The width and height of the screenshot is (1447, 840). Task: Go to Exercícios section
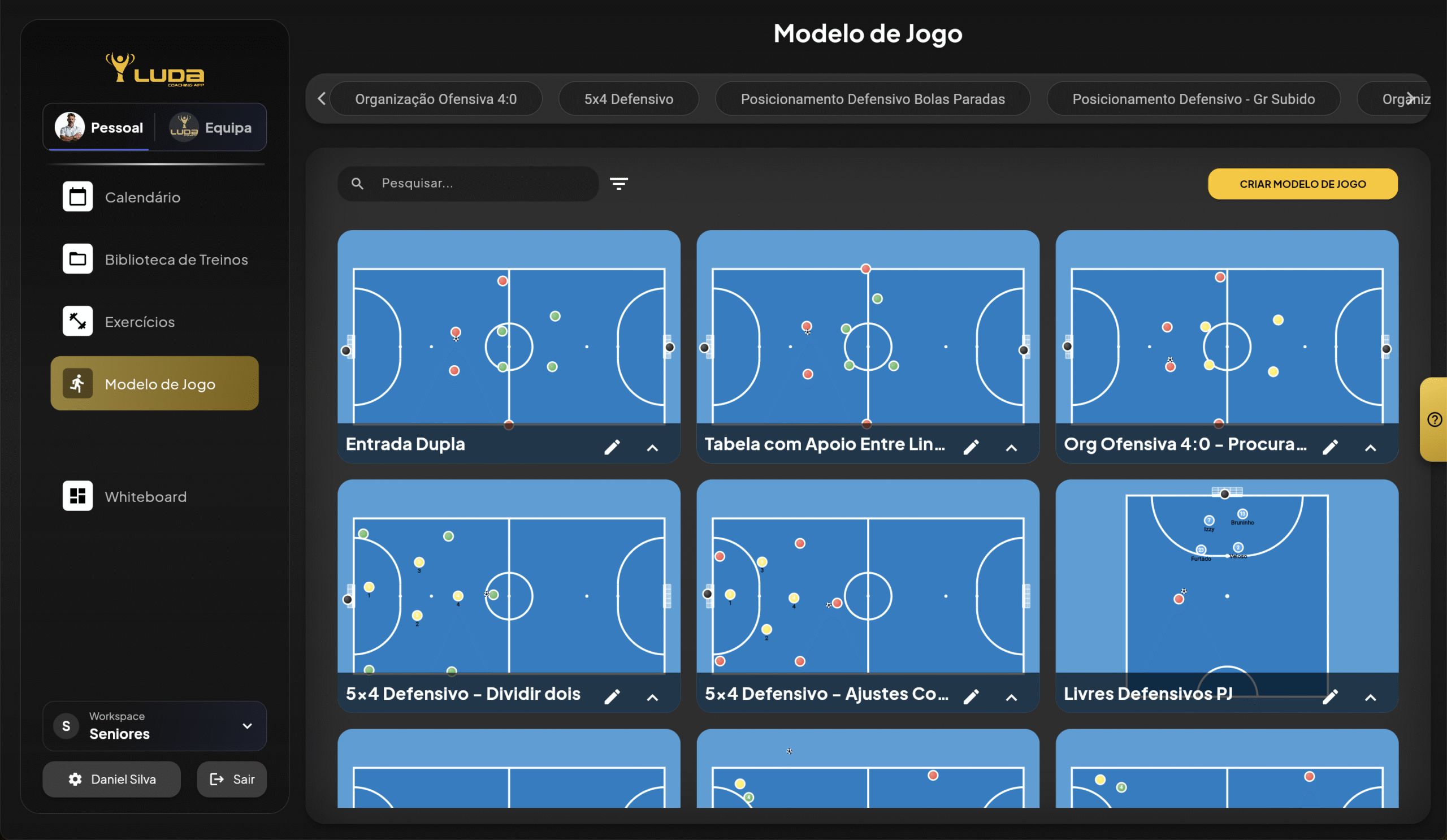tap(140, 322)
